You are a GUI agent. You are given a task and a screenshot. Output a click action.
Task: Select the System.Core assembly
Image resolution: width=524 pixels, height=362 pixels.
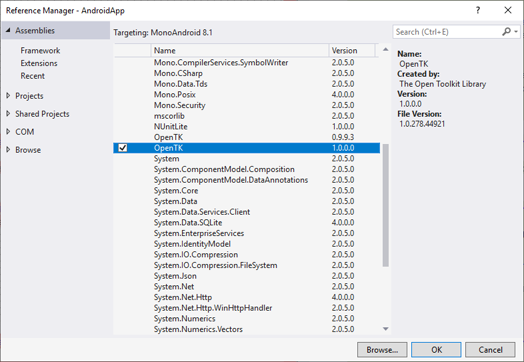[x=246, y=191]
